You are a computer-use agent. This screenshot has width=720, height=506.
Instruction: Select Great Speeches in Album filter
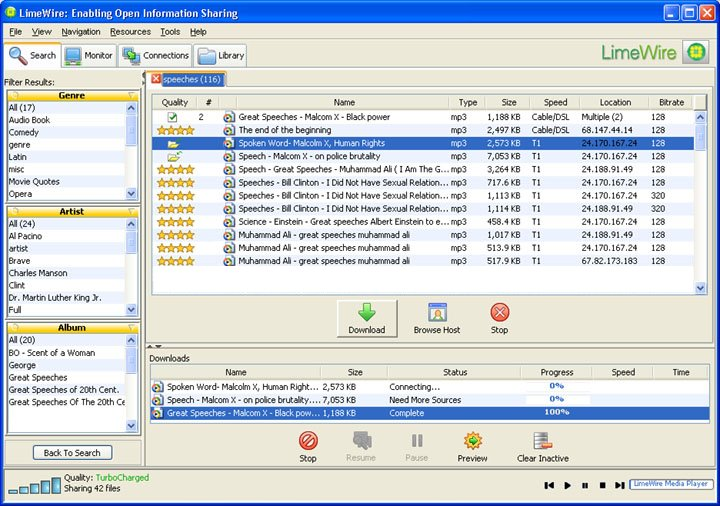[38, 378]
